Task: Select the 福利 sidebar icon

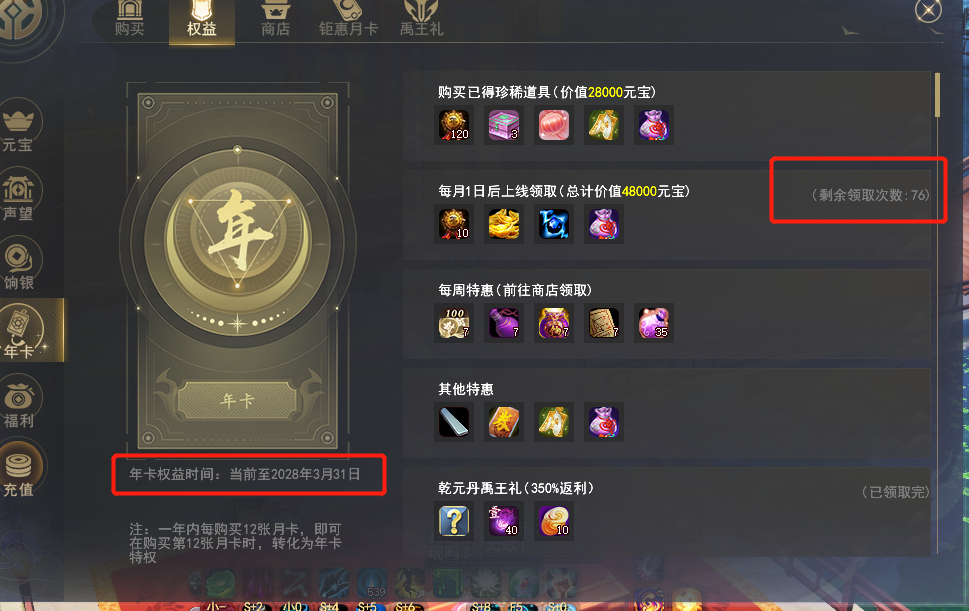Action: click(20, 403)
